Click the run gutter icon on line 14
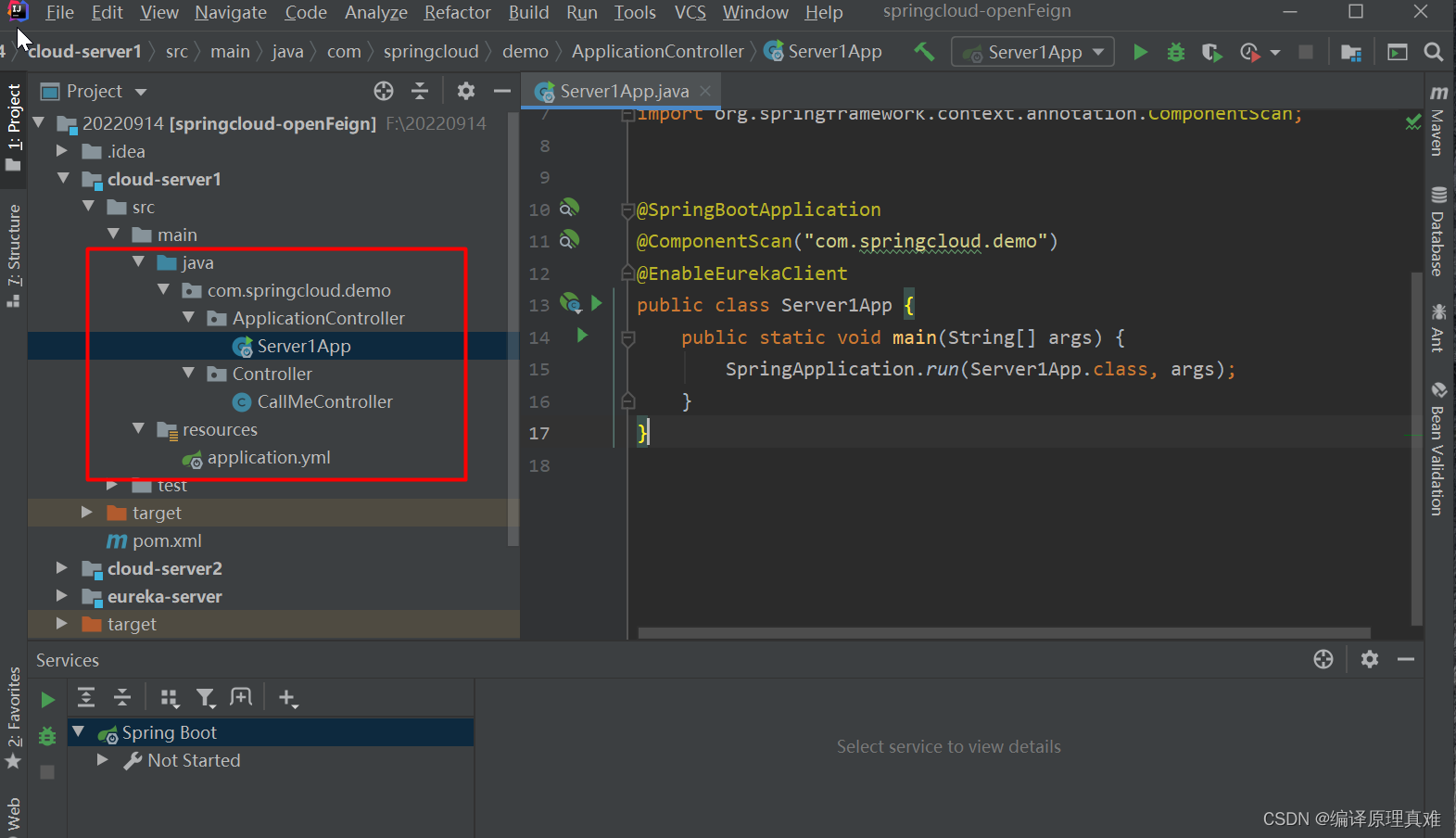 582,336
